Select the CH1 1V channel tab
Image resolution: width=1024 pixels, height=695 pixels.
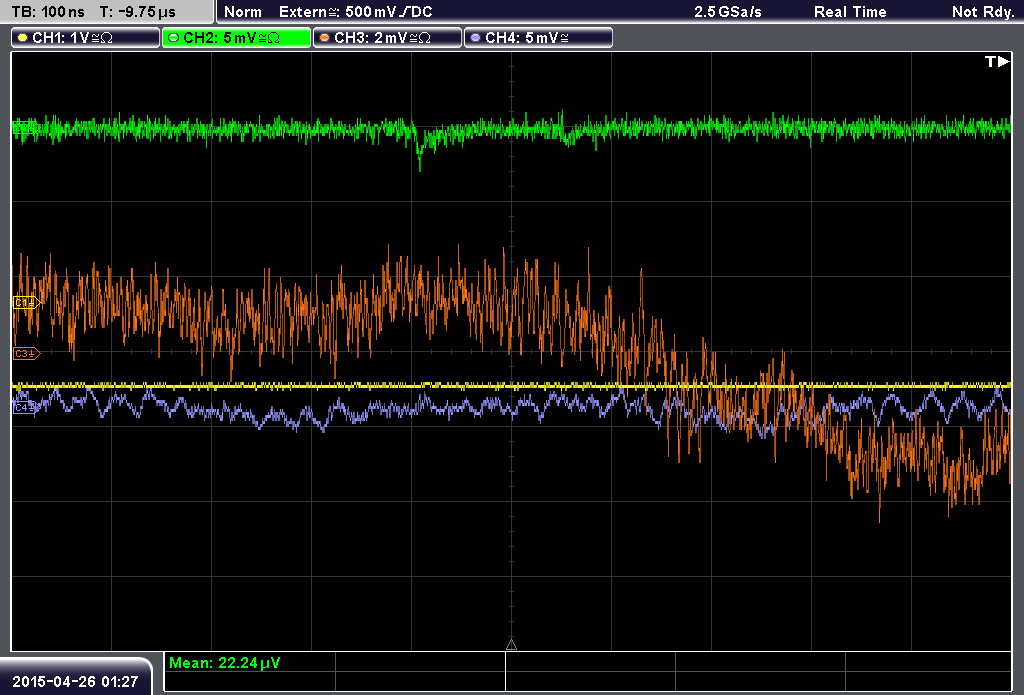[86, 38]
